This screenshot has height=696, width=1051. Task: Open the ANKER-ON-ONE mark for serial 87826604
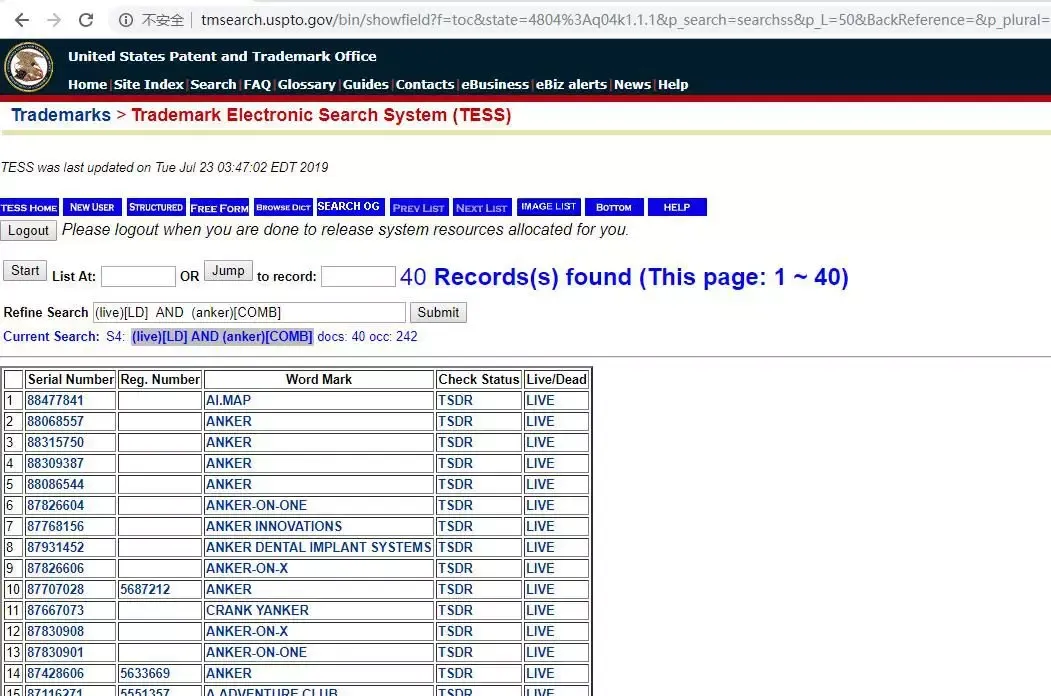point(256,505)
